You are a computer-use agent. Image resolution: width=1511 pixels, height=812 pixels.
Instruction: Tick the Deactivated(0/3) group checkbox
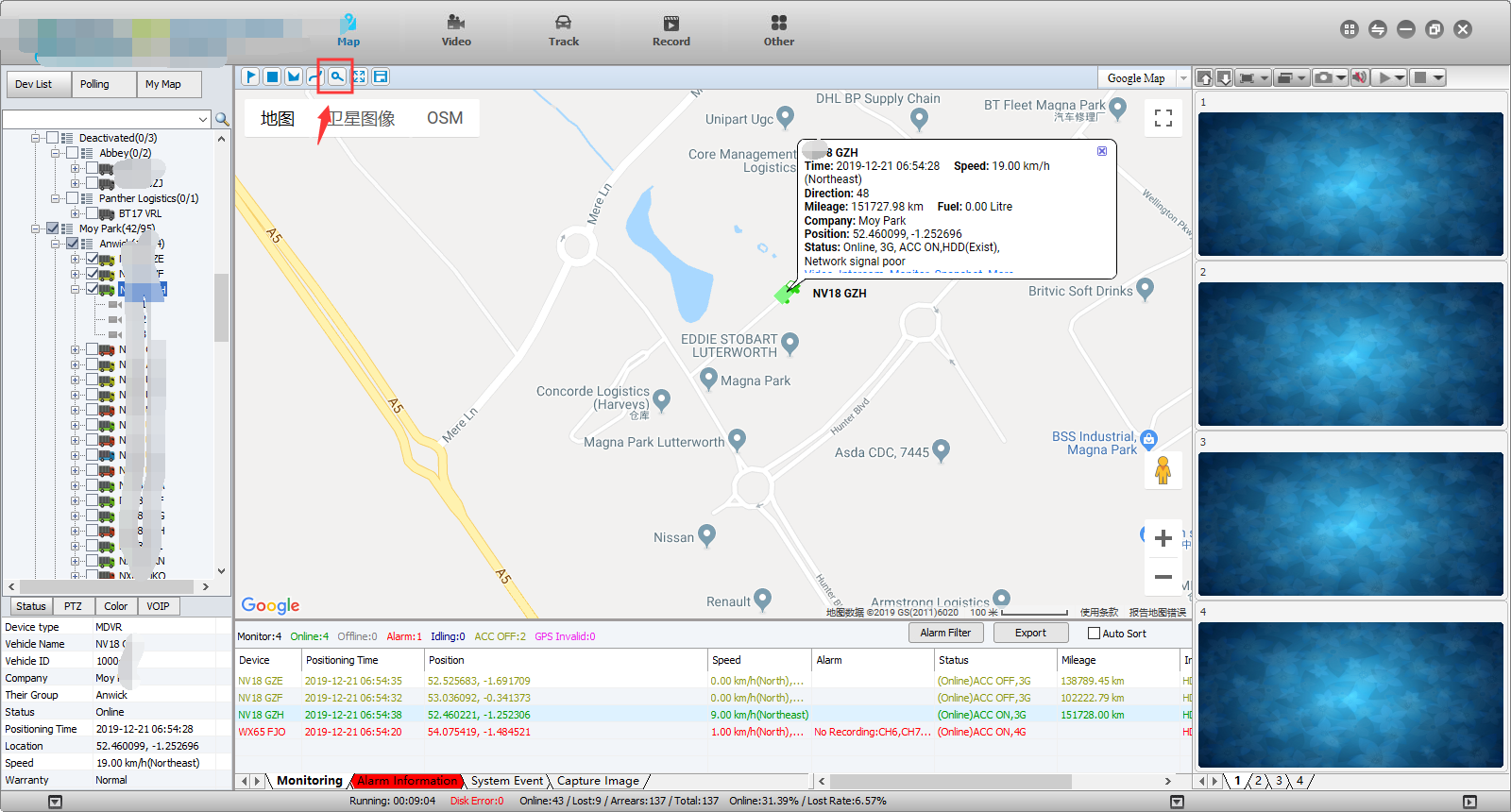[x=53, y=138]
